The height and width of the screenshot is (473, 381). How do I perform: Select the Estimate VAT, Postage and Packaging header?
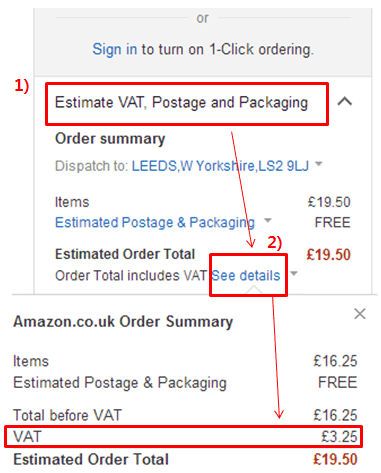[x=181, y=102]
